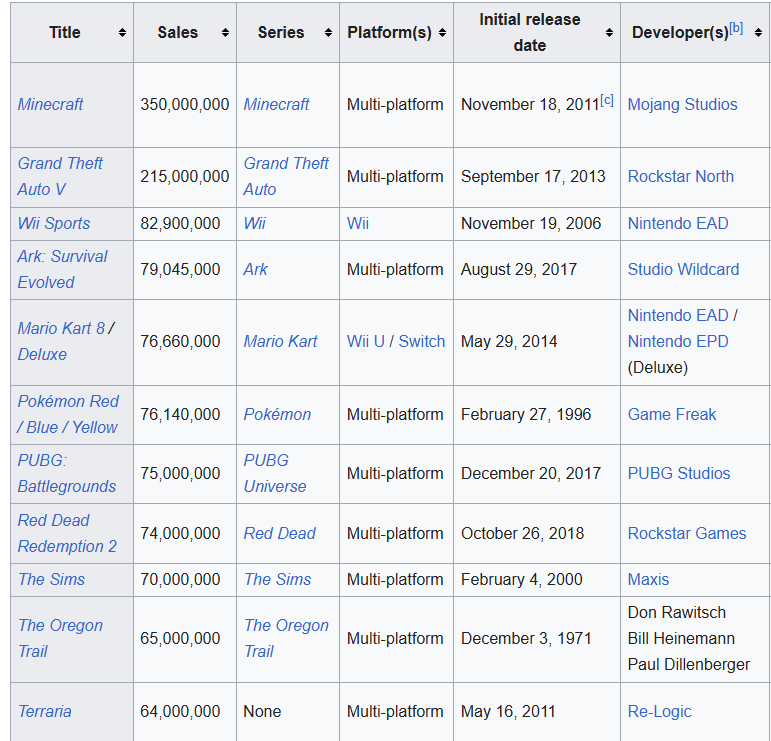Open The Sims title link
This screenshot has width=771, height=741.
click(52, 580)
